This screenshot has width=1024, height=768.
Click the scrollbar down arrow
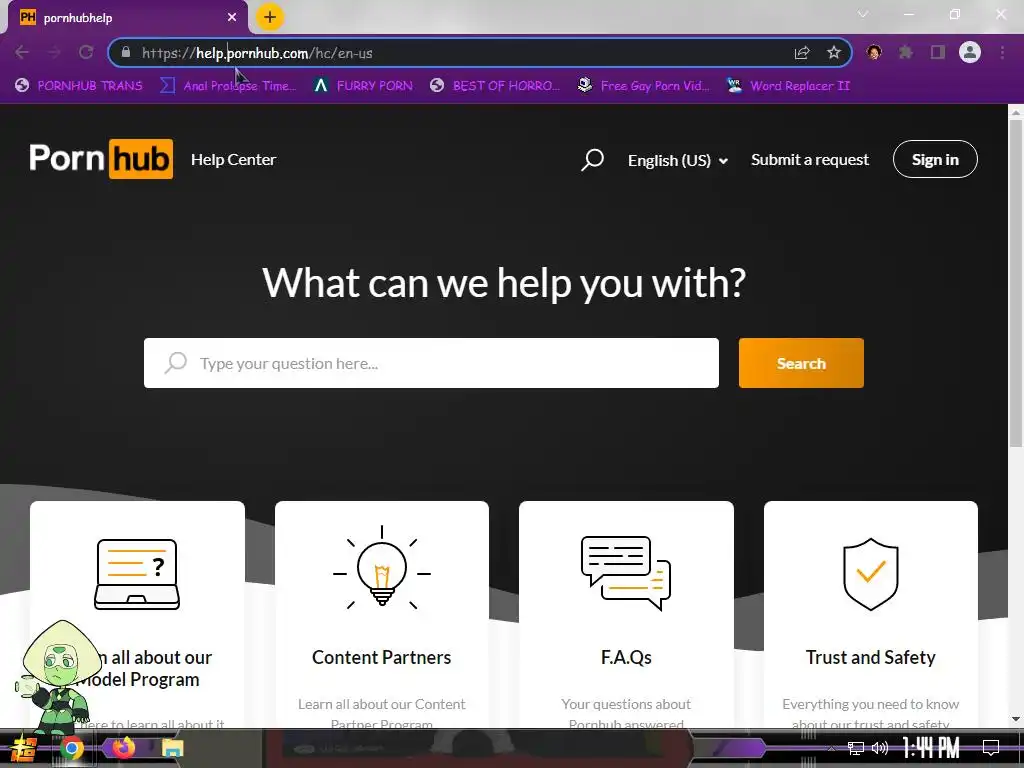[x=1016, y=719]
